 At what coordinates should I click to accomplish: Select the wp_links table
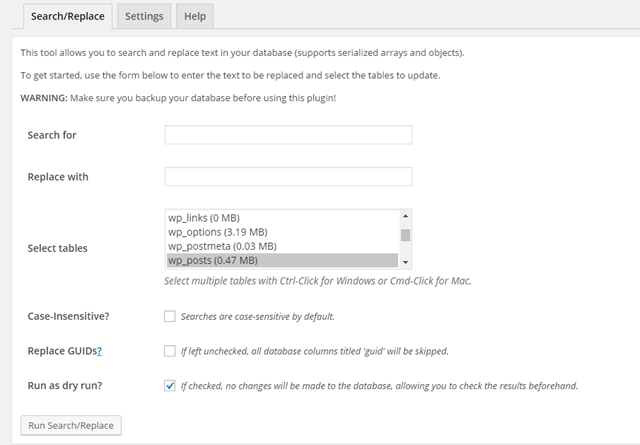pos(282,218)
